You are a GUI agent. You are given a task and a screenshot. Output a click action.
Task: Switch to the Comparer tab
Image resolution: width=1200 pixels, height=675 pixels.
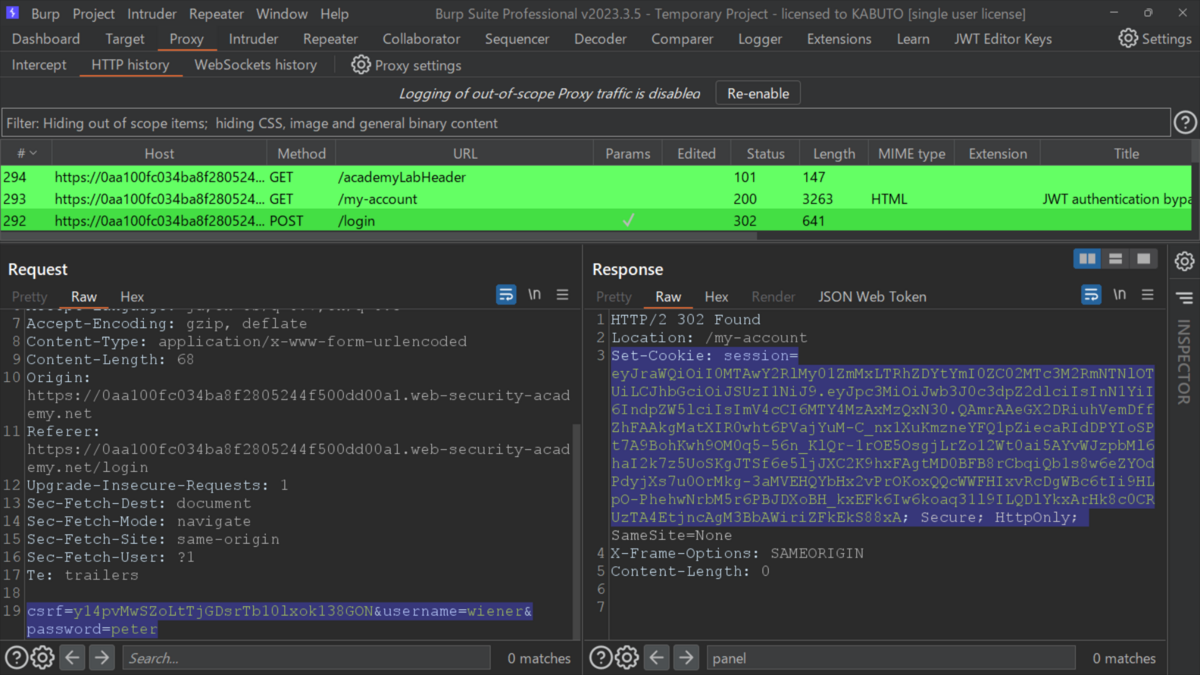(x=683, y=39)
